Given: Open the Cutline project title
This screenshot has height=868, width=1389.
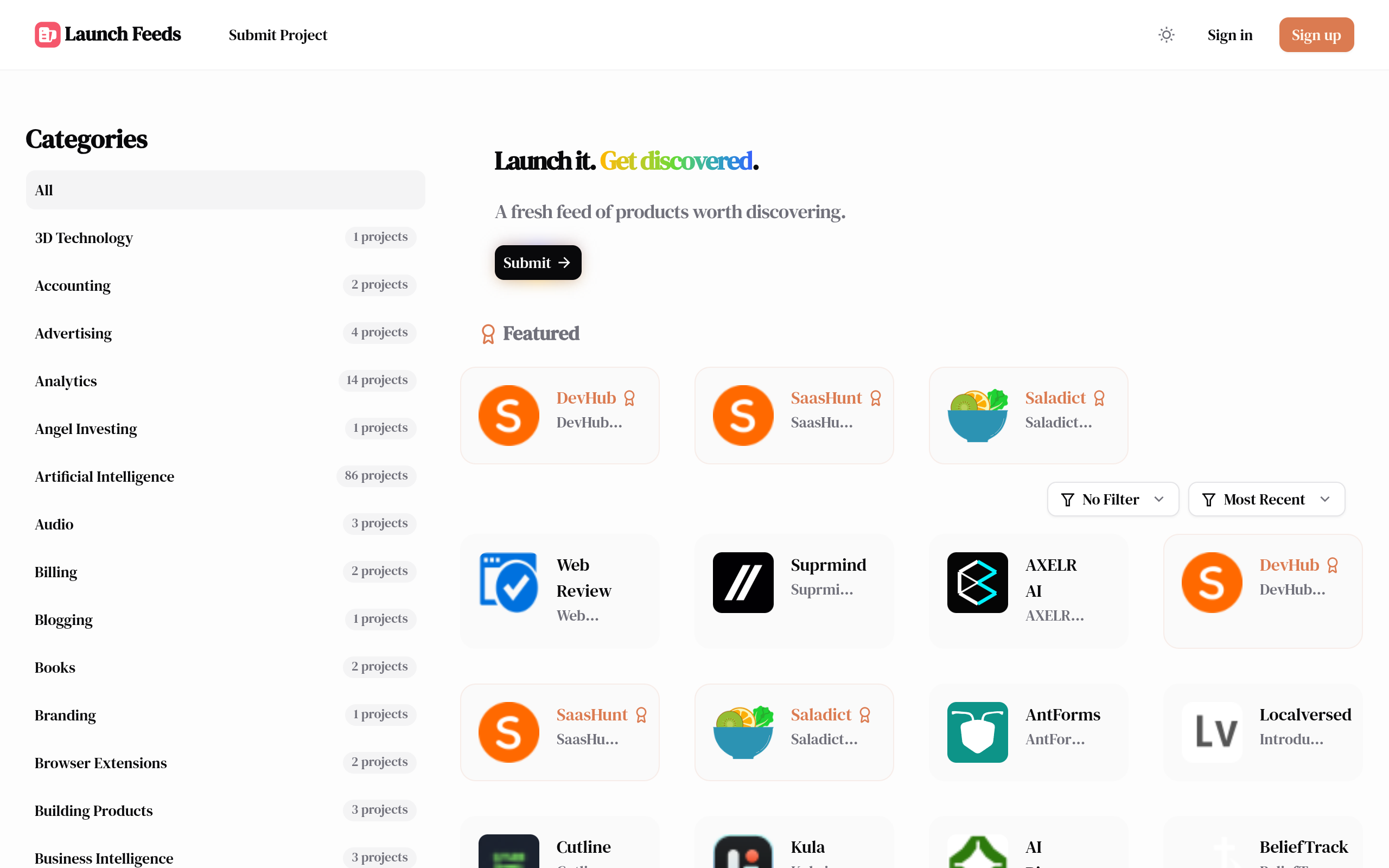Looking at the screenshot, I should pos(583,847).
